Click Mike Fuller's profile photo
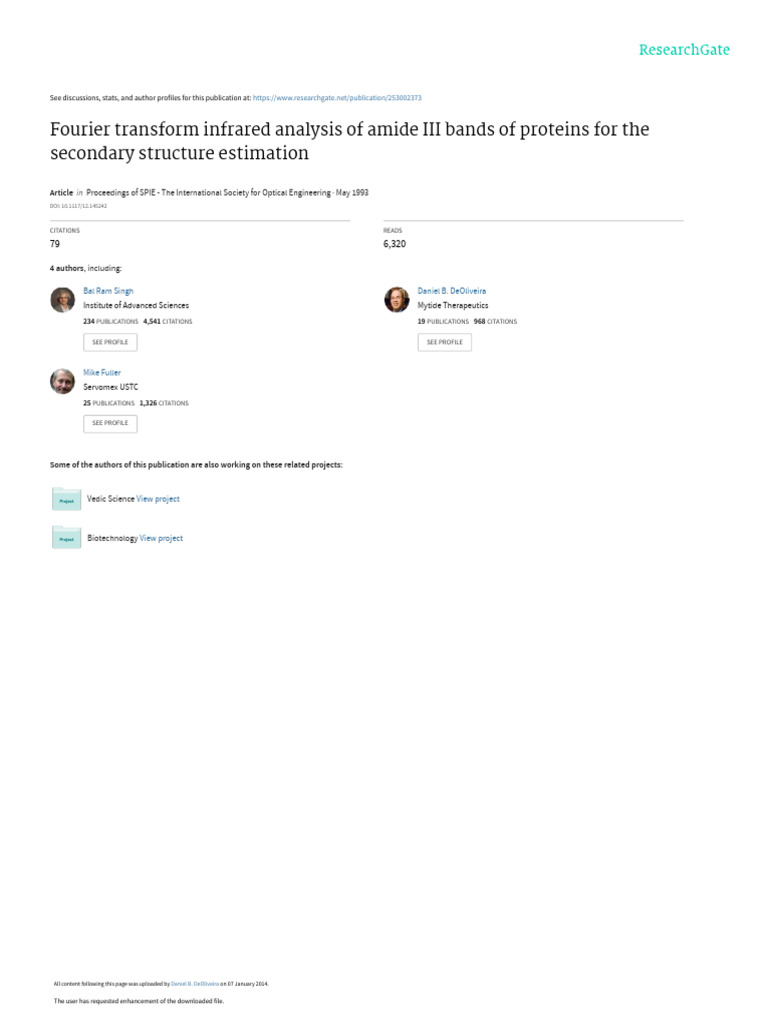The image size is (768, 1024). pos(62,381)
